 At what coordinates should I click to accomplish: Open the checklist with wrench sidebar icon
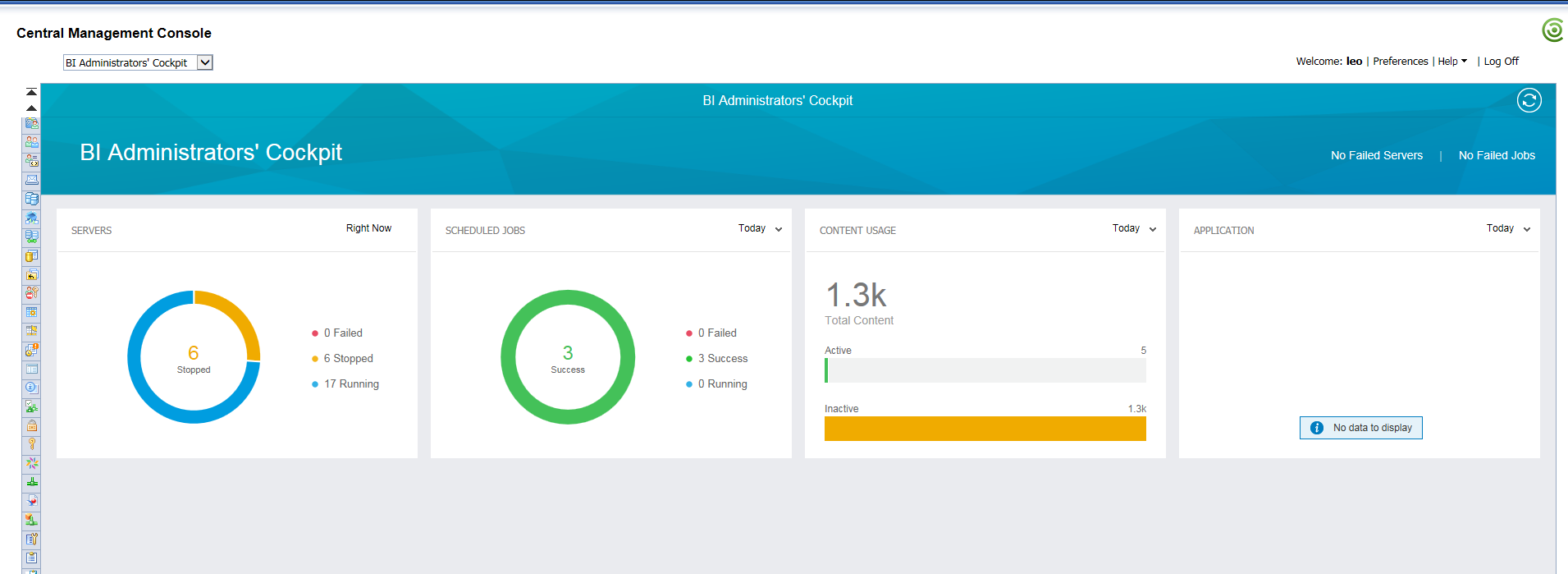(31, 539)
